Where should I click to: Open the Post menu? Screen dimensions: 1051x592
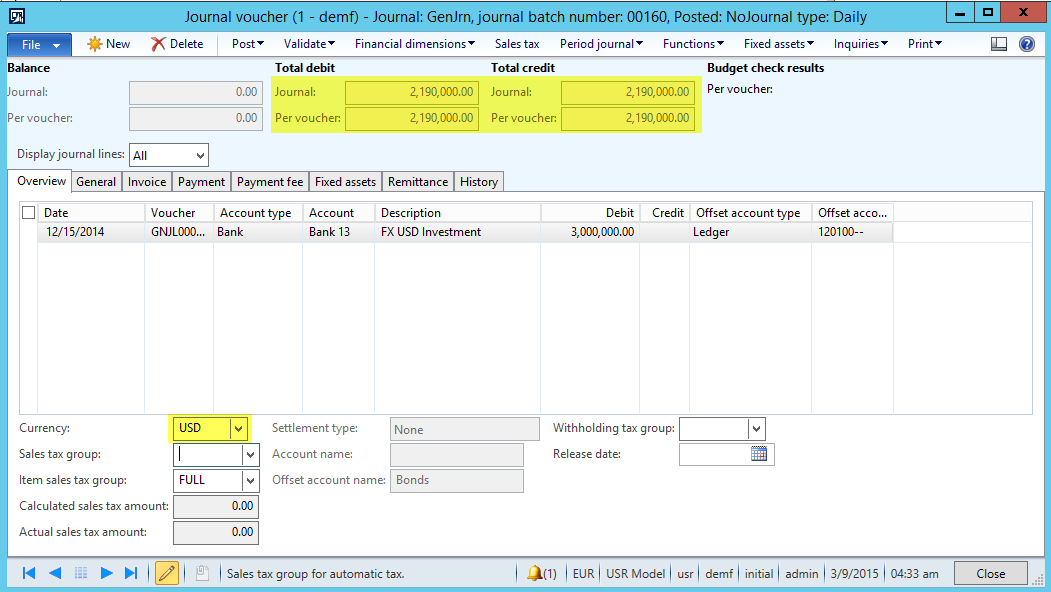click(247, 44)
